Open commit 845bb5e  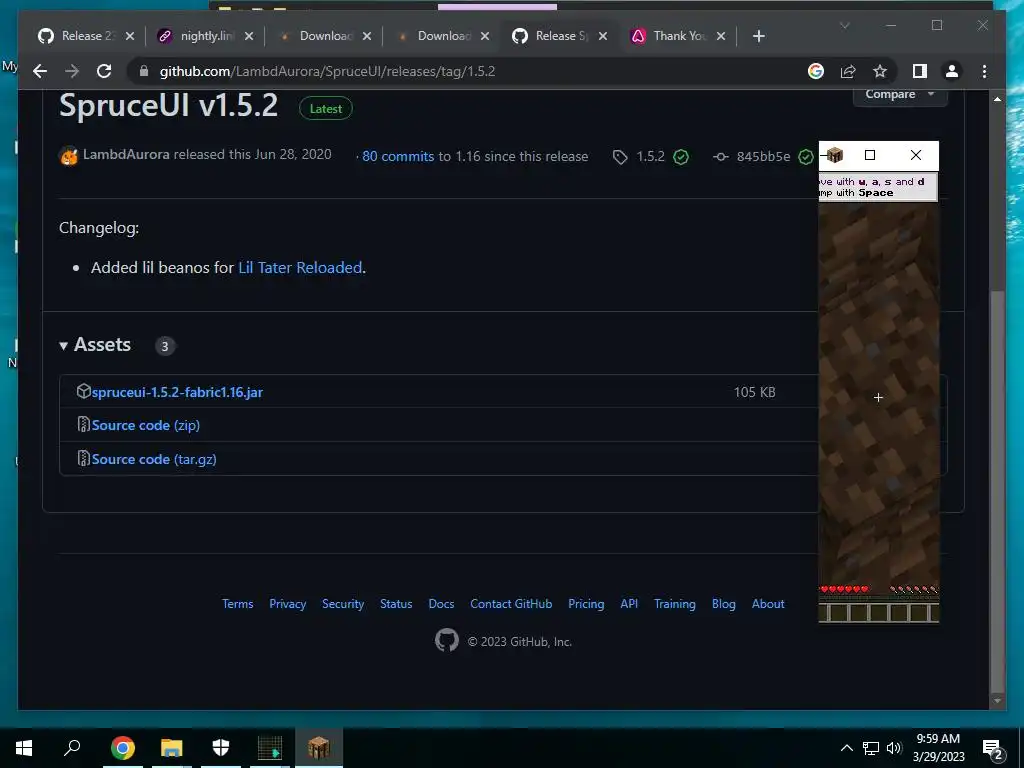coord(763,157)
